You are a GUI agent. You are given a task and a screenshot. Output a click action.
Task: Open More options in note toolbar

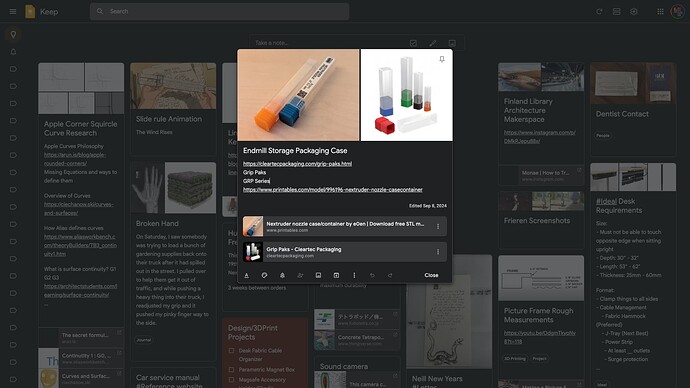point(354,275)
